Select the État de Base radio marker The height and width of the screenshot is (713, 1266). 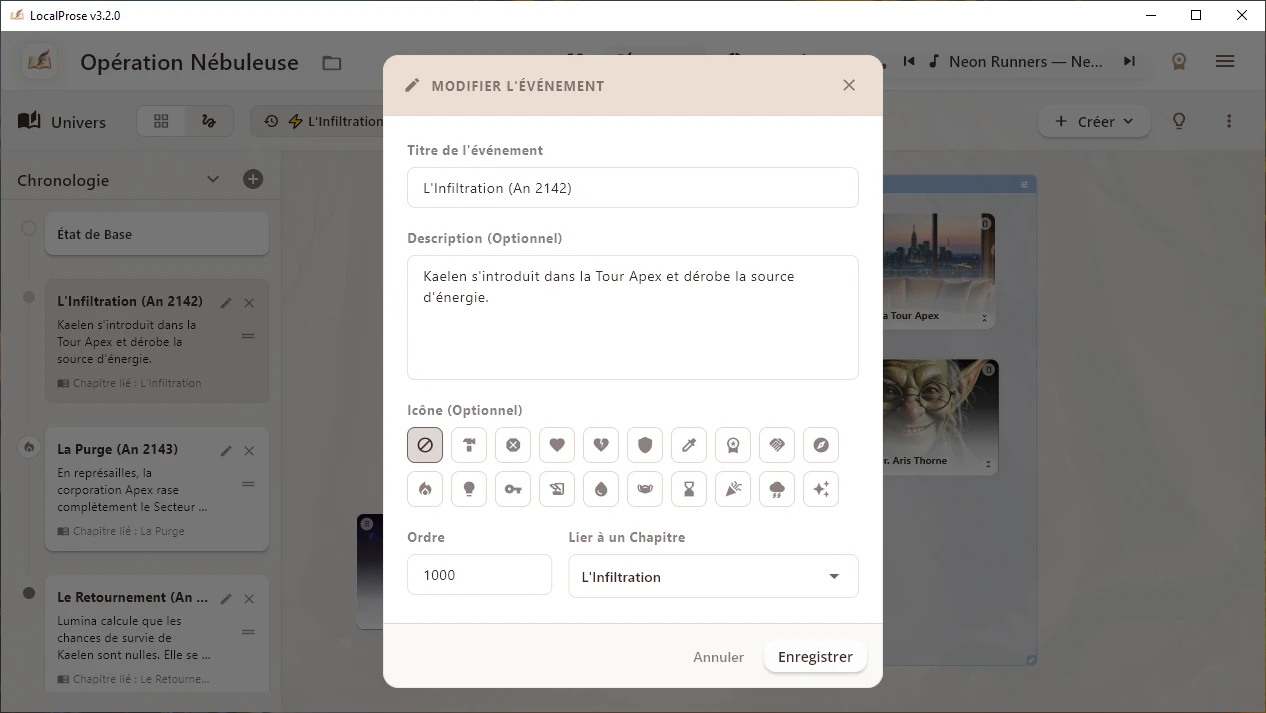(x=29, y=228)
